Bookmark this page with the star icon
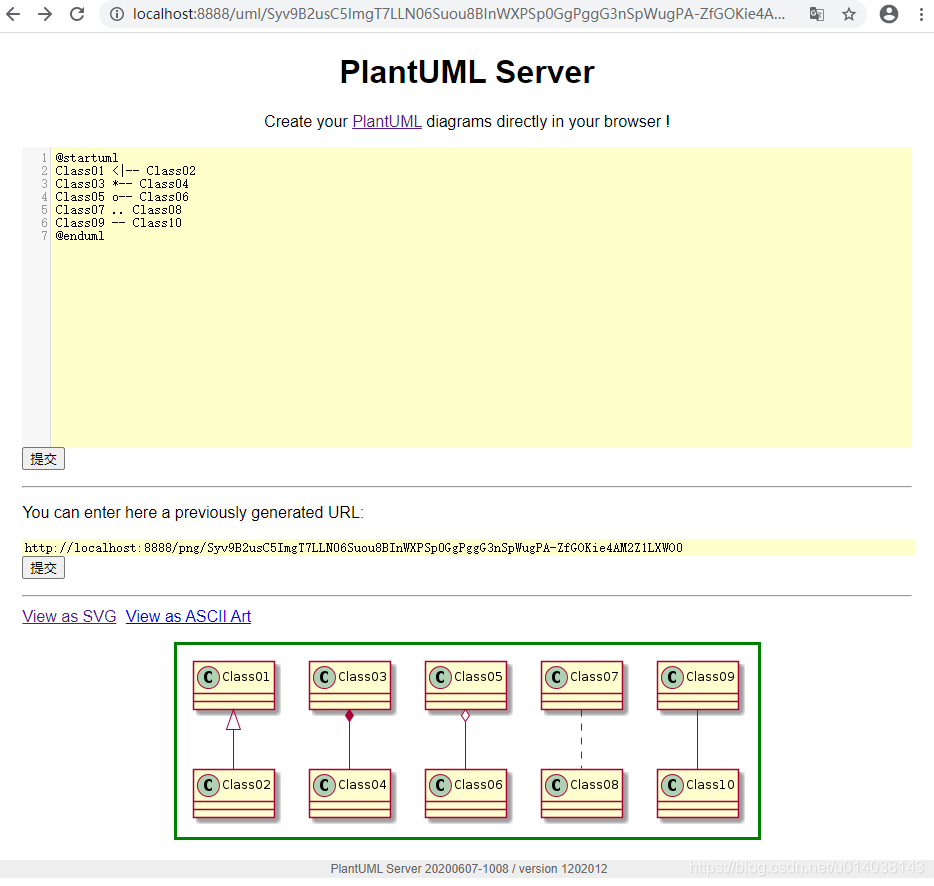Screen dimensions: 934x886 (849, 14)
